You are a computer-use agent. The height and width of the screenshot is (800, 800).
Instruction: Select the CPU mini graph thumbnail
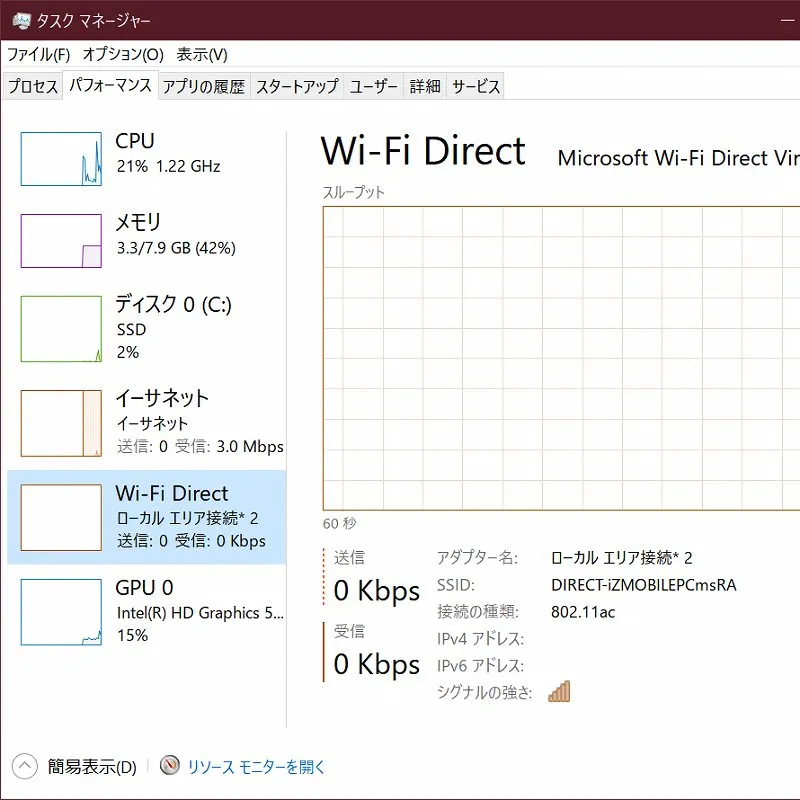[x=61, y=159]
